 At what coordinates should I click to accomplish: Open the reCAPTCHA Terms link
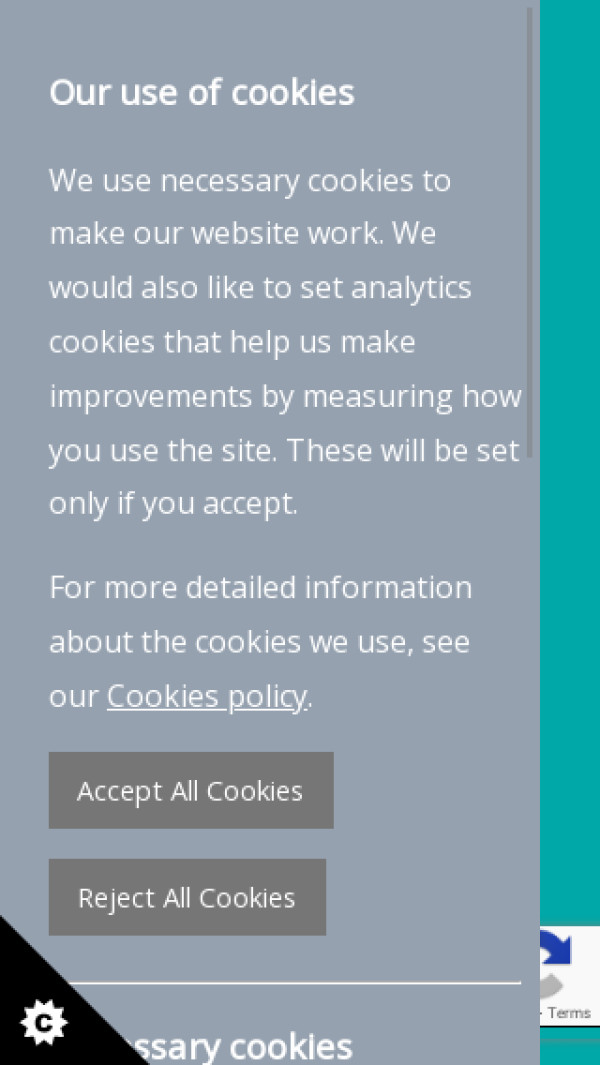(569, 1013)
